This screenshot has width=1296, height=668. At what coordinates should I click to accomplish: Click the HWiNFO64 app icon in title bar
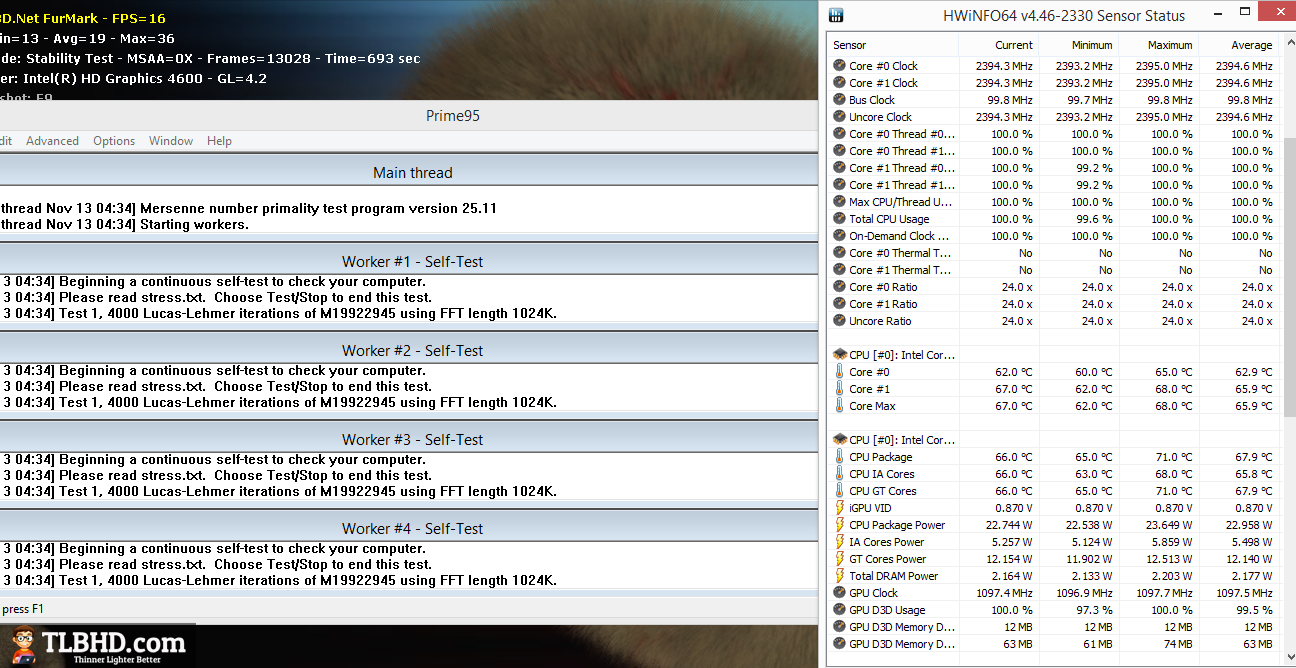(x=837, y=16)
